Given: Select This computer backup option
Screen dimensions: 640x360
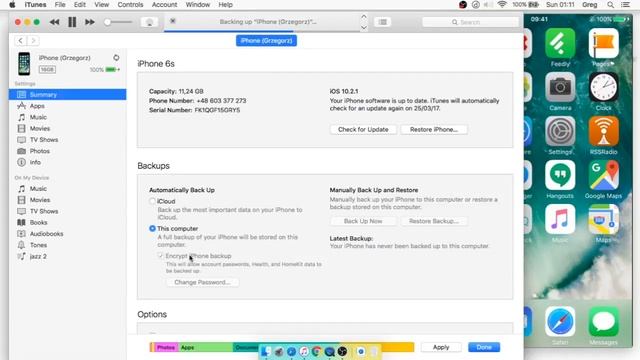Looking at the screenshot, I should (x=152, y=229).
